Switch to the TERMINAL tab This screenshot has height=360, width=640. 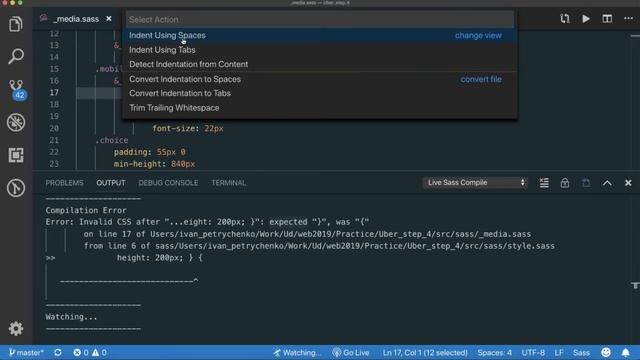coord(229,183)
